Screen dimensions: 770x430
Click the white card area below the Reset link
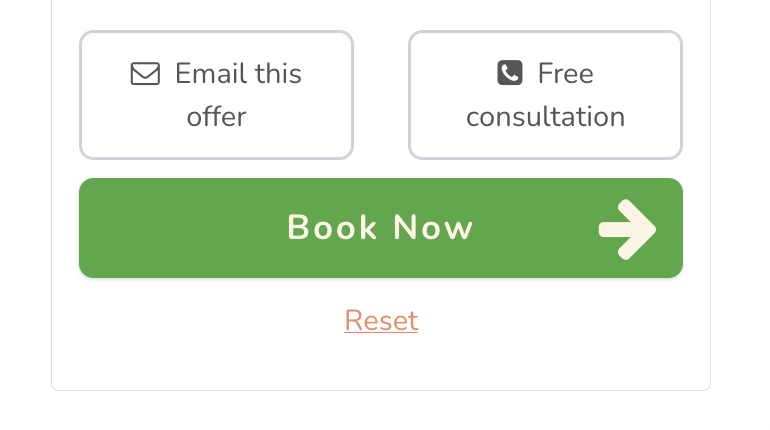(x=381, y=363)
